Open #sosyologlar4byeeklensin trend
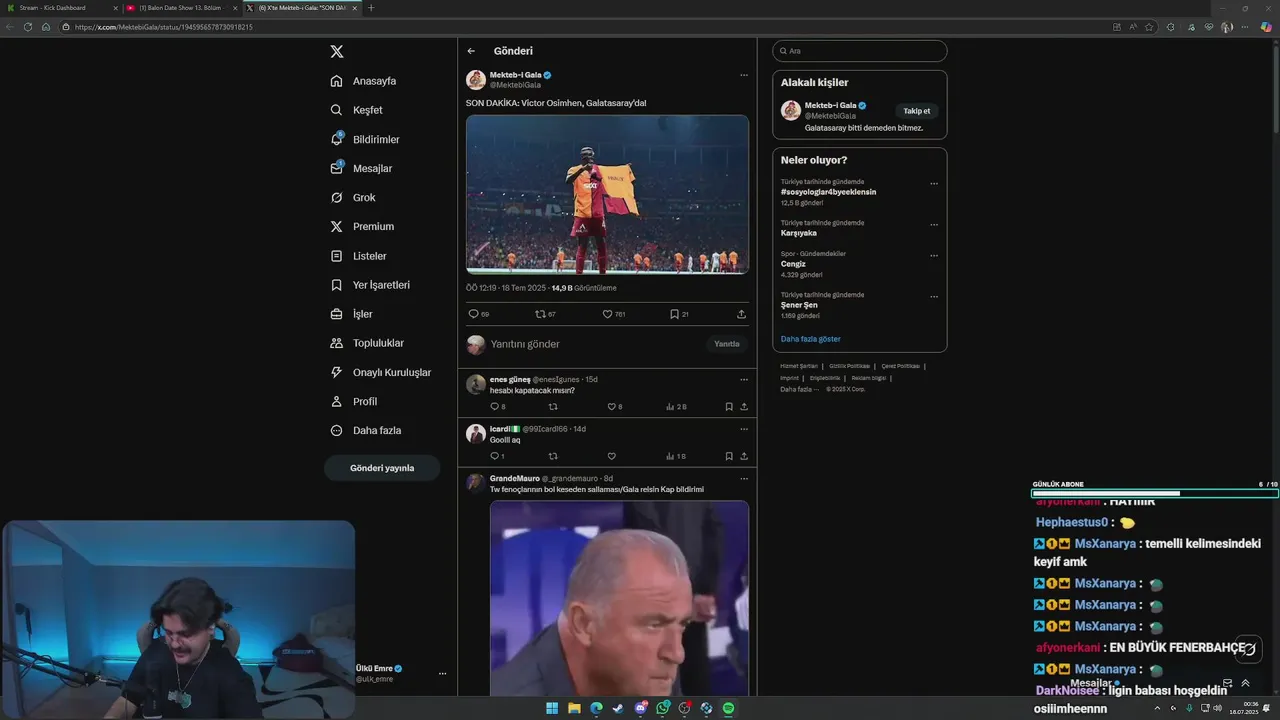 pos(828,192)
